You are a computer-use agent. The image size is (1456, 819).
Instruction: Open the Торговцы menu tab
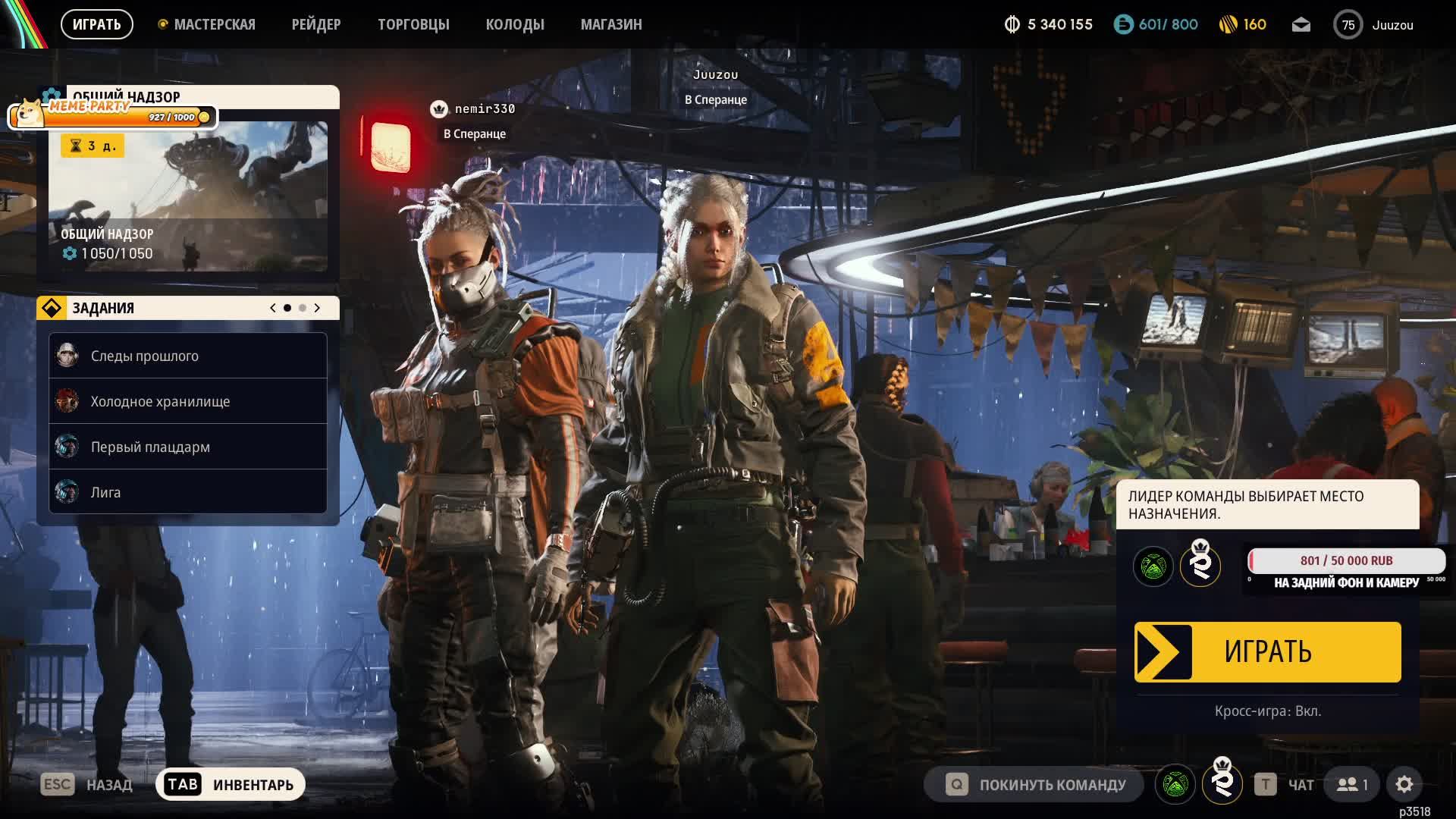point(413,25)
